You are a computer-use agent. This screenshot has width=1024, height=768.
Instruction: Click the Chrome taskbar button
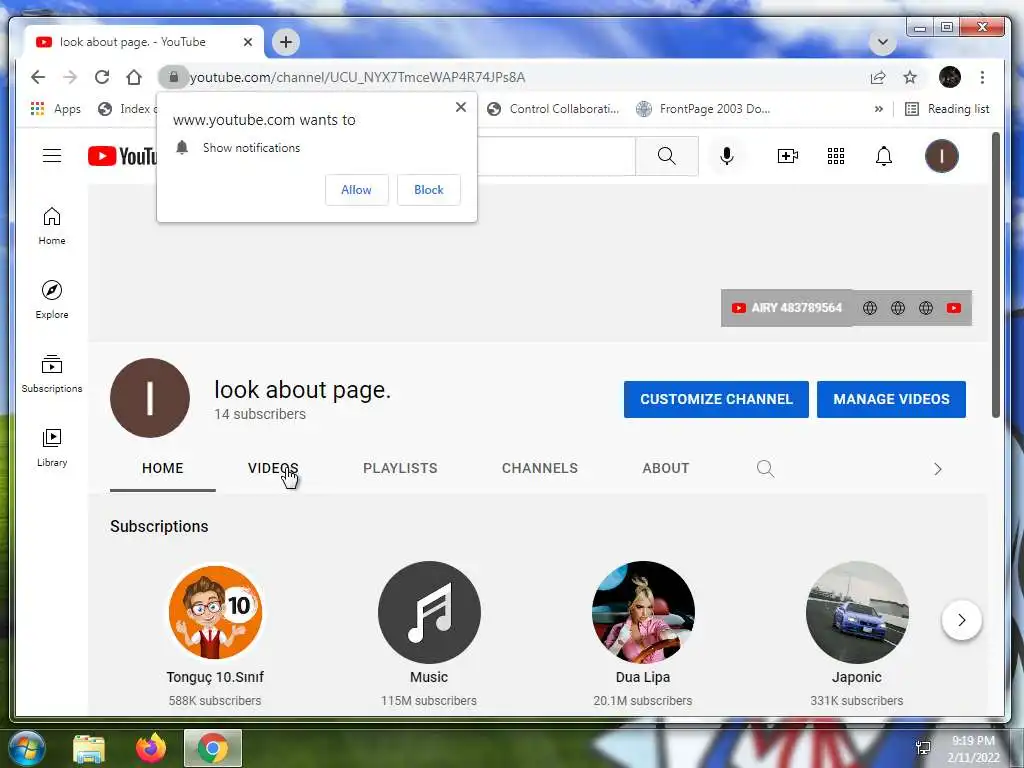click(213, 748)
